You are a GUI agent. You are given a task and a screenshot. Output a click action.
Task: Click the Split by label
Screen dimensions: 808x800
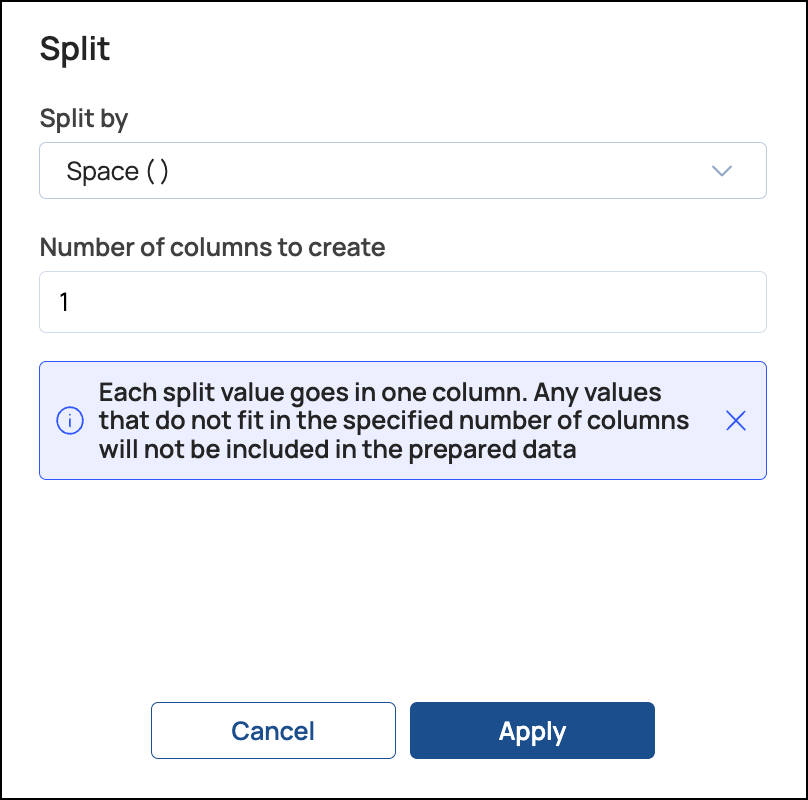[x=83, y=118]
